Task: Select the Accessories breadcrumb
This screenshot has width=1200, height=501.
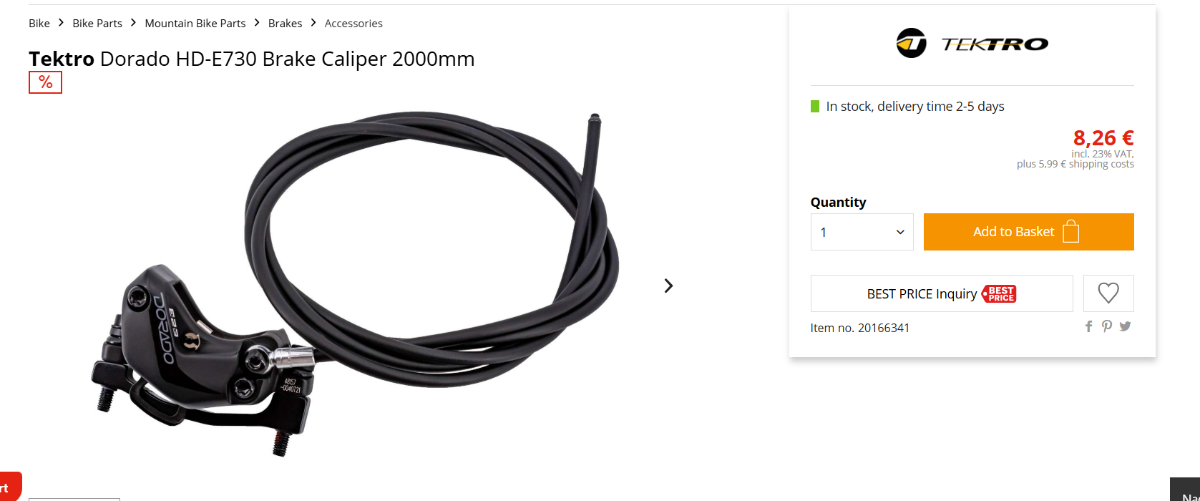Action: pos(353,23)
